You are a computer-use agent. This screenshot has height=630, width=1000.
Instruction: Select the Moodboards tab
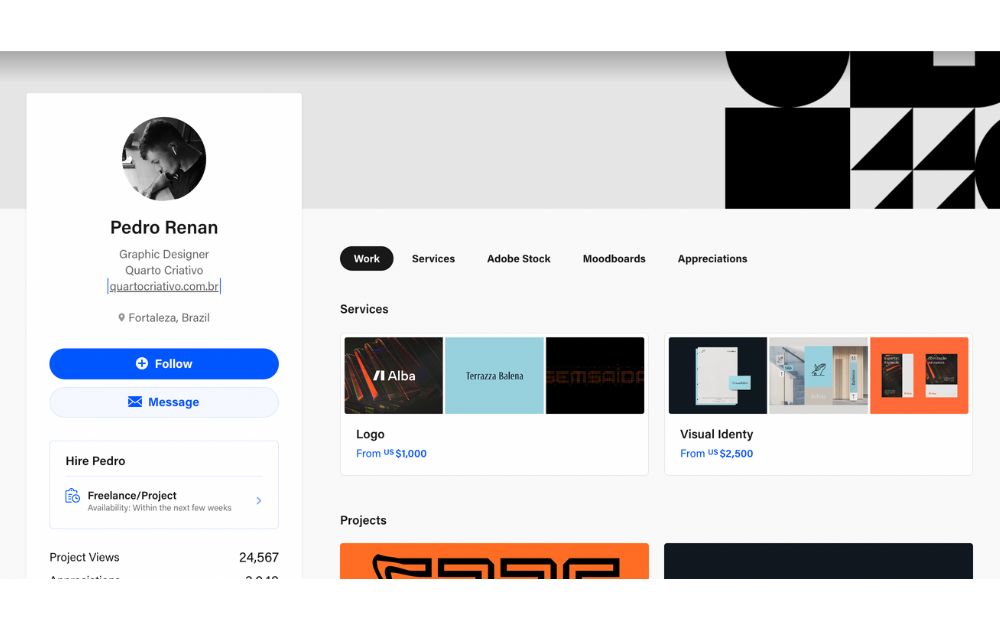pyautogui.click(x=614, y=258)
